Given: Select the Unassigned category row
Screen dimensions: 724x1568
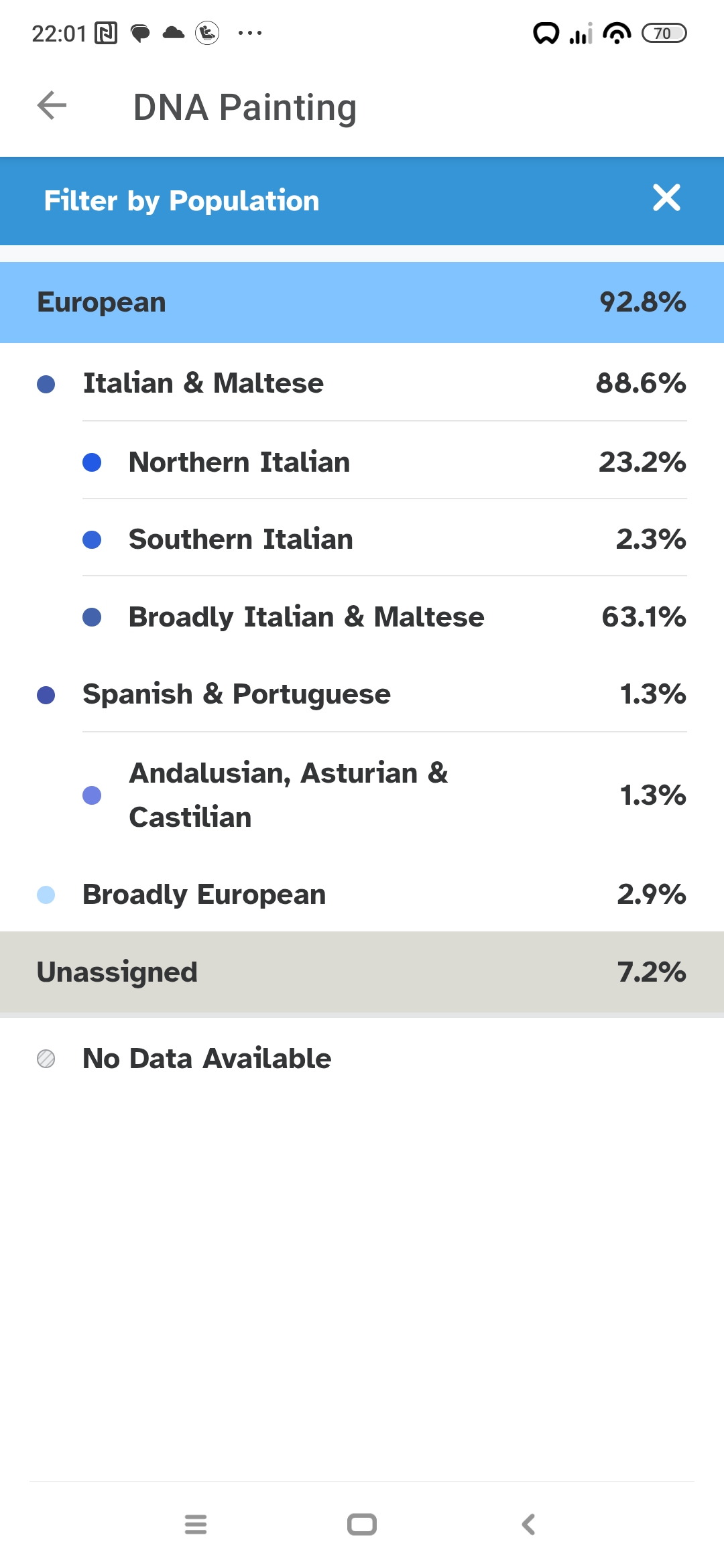Looking at the screenshot, I should [x=362, y=972].
